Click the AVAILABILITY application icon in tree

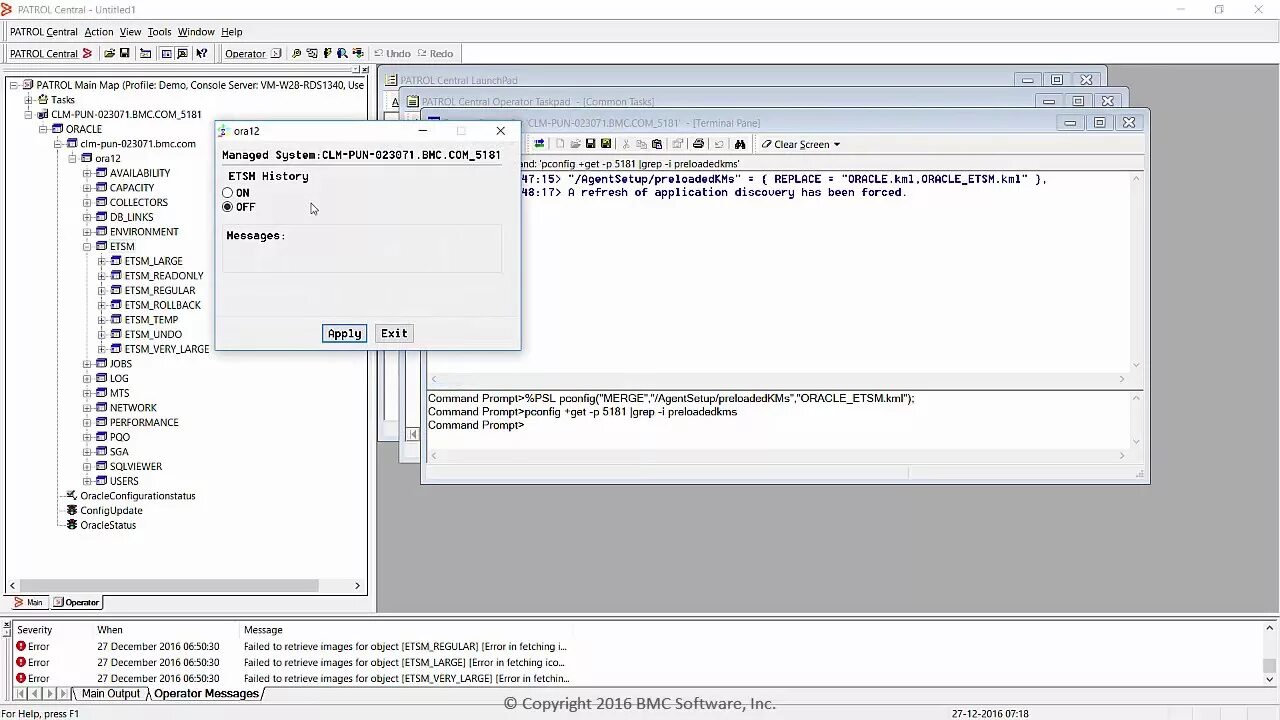[101, 173]
